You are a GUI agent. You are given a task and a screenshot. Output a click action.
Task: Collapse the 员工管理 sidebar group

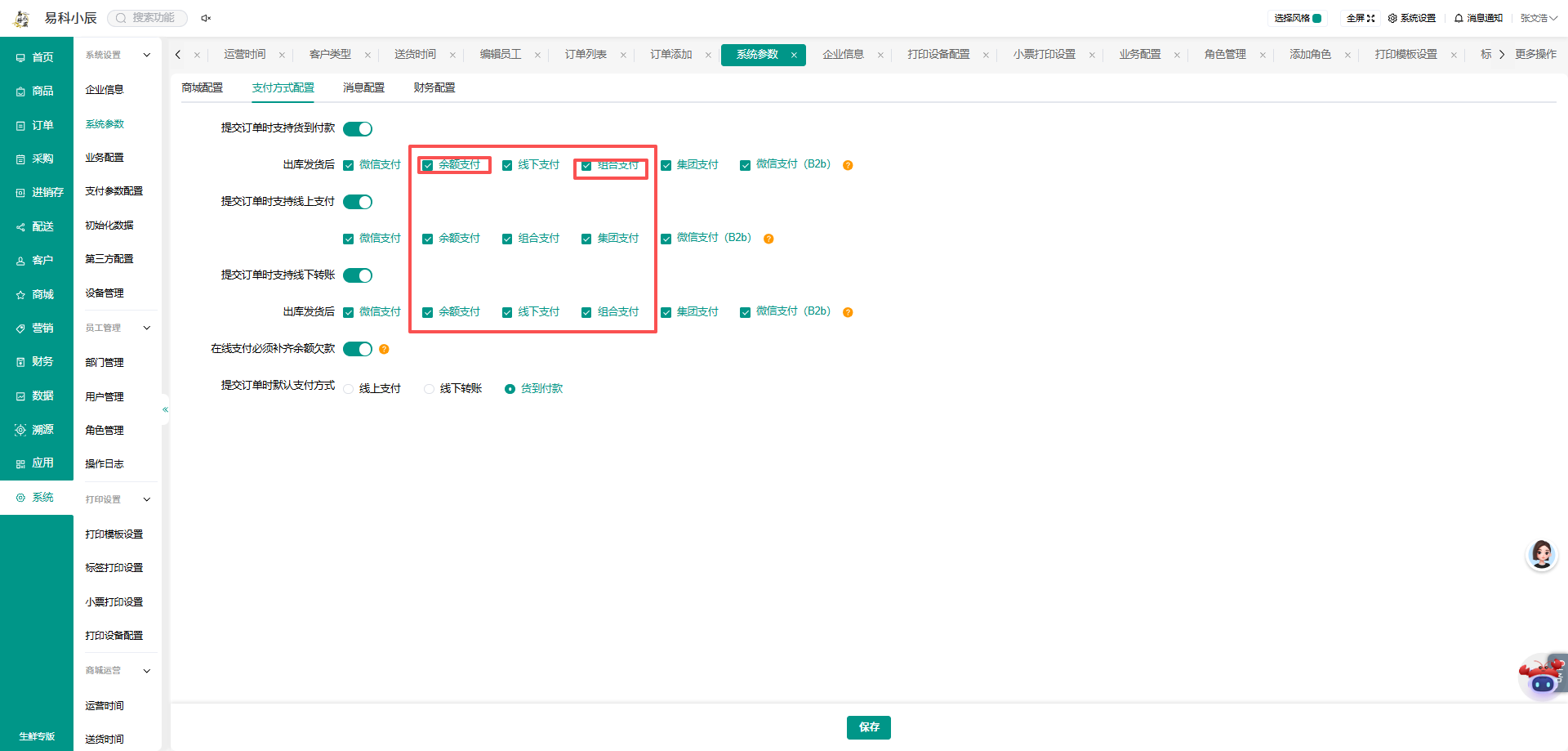[147, 329]
